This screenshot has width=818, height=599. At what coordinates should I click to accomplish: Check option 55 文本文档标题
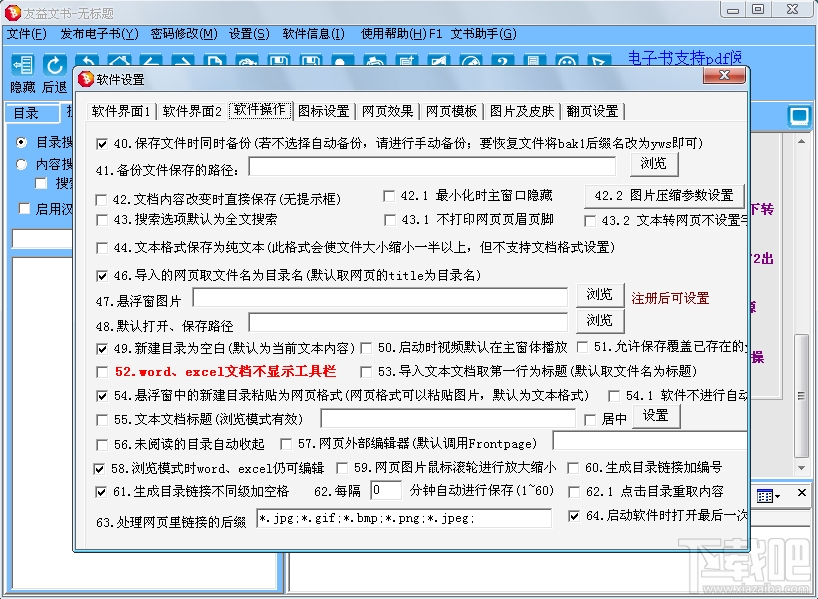pyautogui.click(x=104, y=418)
